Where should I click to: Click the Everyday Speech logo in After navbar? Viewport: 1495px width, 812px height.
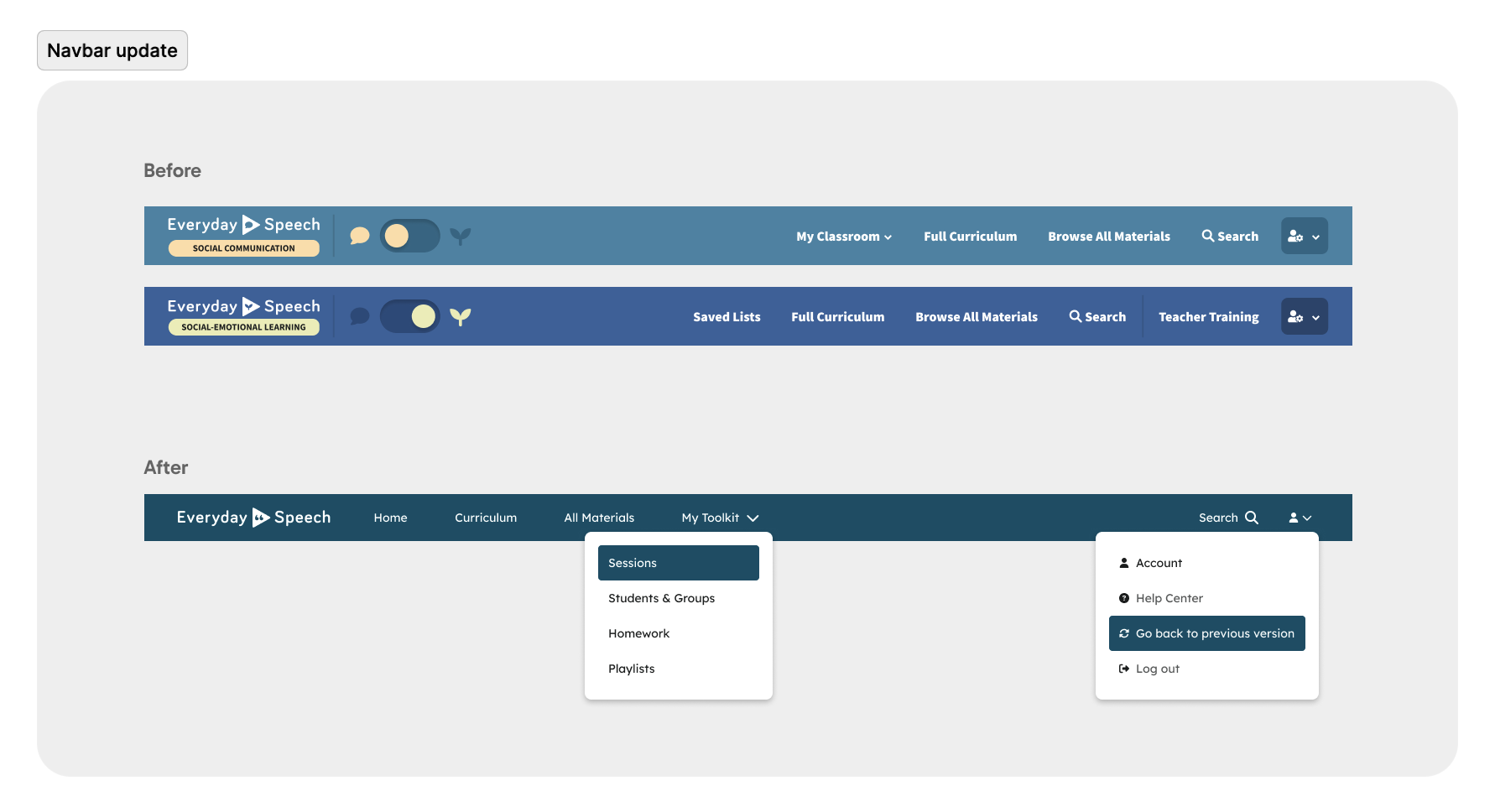[x=253, y=518]
